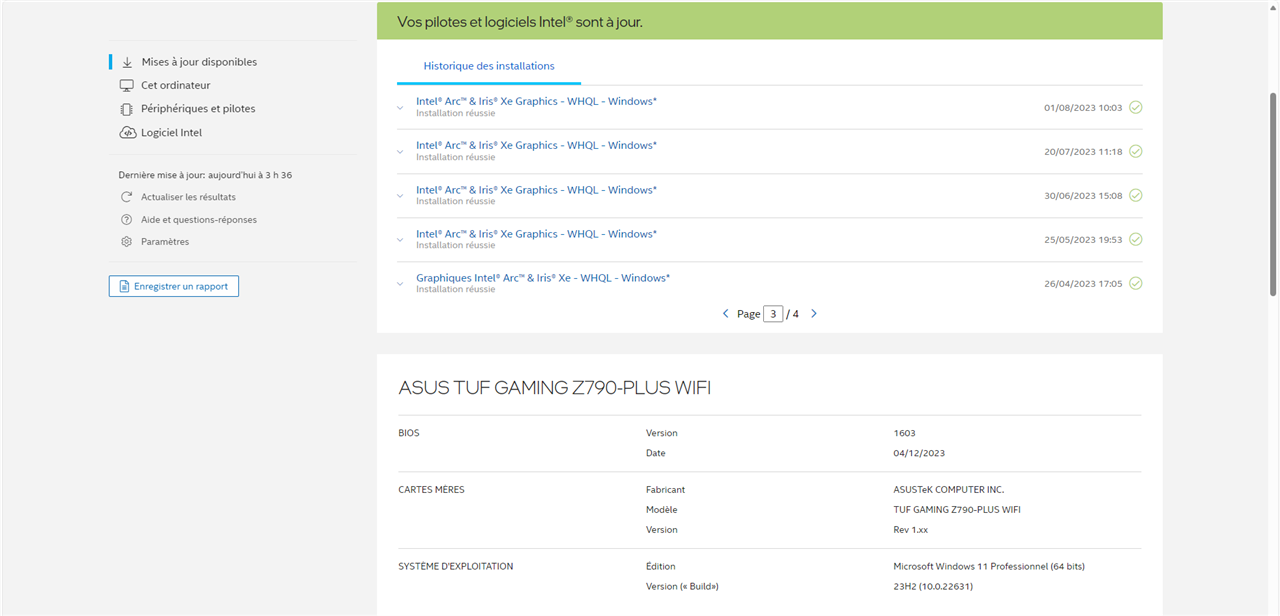Click success checkmark for 30/06/2023 installation
Screen dimensions: 1280x616
click(x=1136, y=196)
